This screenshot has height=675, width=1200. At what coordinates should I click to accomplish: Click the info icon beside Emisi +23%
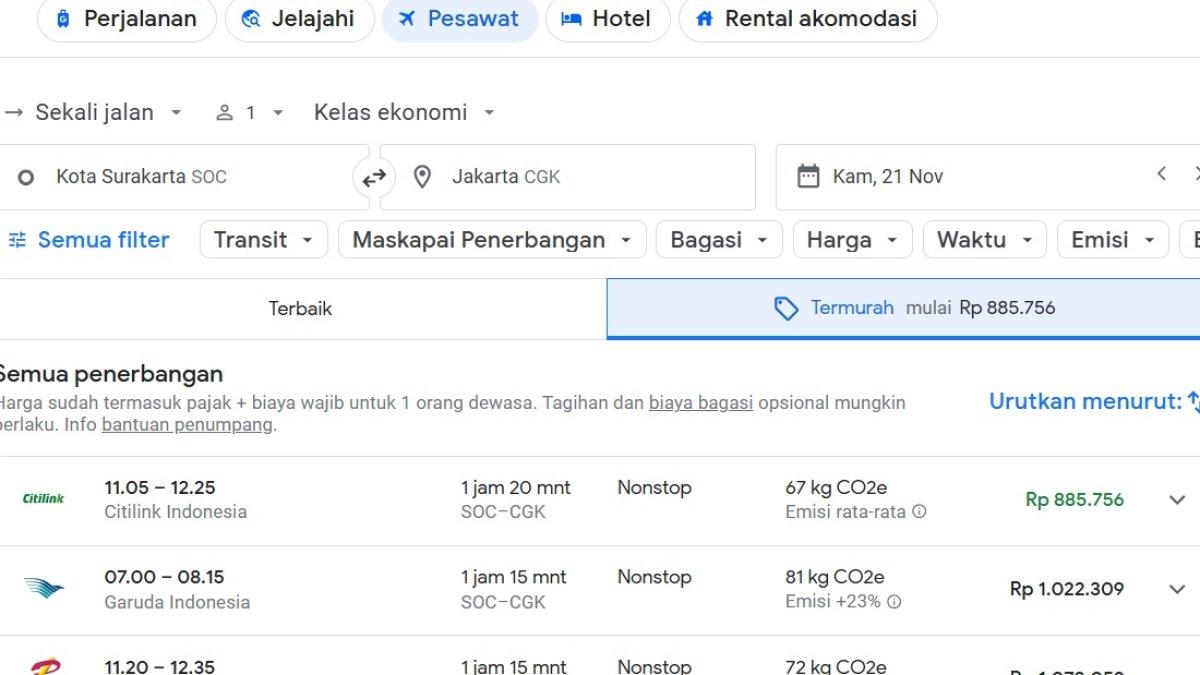(894, 602)
